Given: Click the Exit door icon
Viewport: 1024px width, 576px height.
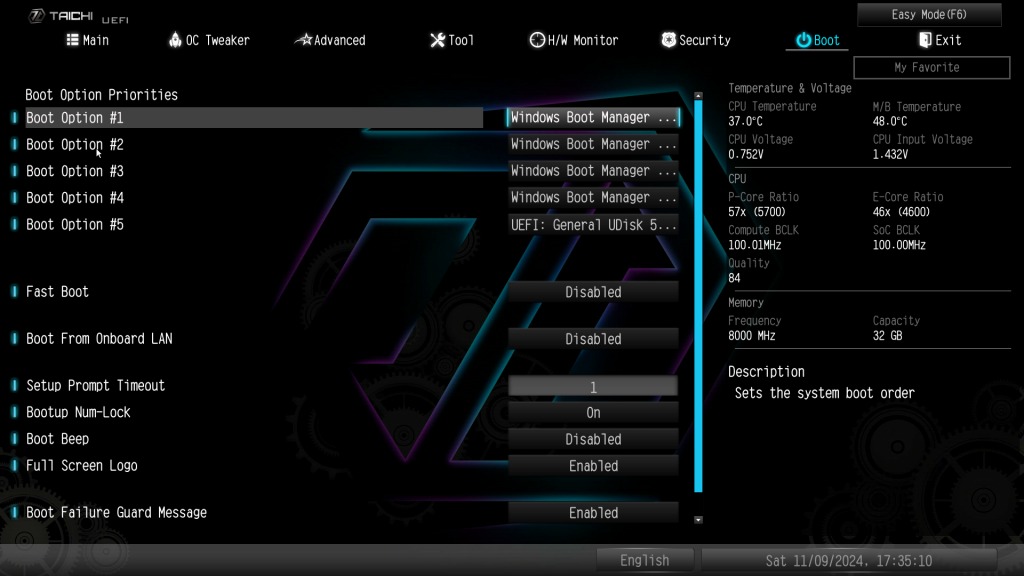Looking at the screenshot, I should pyautogui.click(x=925, y=40).
